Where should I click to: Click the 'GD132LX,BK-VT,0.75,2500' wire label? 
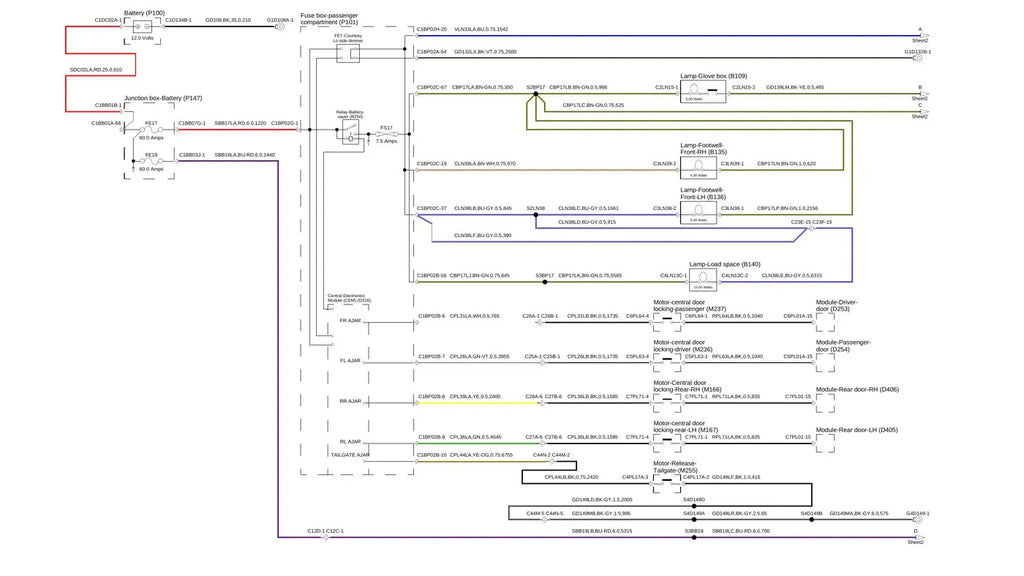tap(485, 52)
